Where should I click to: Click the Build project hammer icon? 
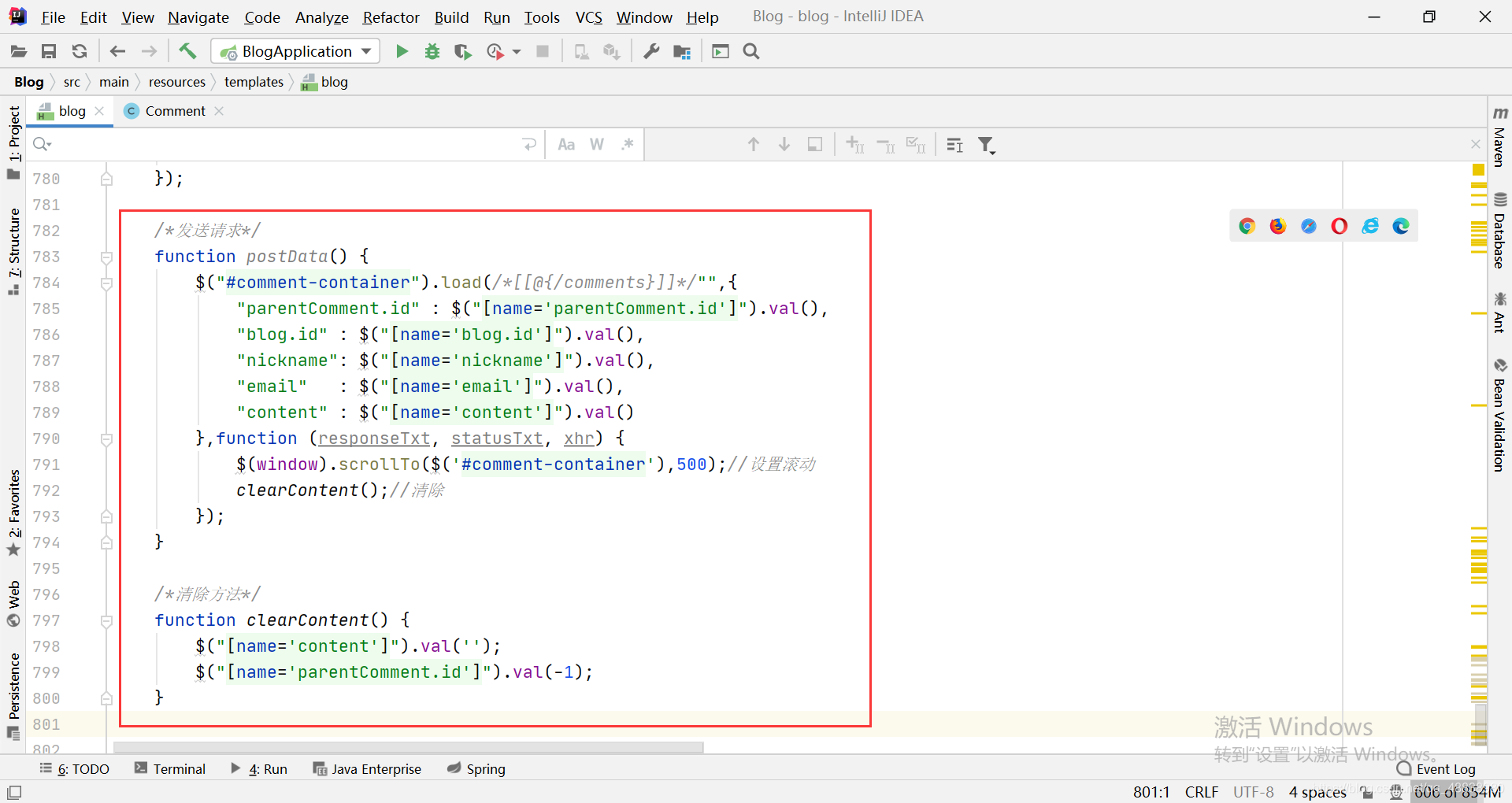(187, 51)
